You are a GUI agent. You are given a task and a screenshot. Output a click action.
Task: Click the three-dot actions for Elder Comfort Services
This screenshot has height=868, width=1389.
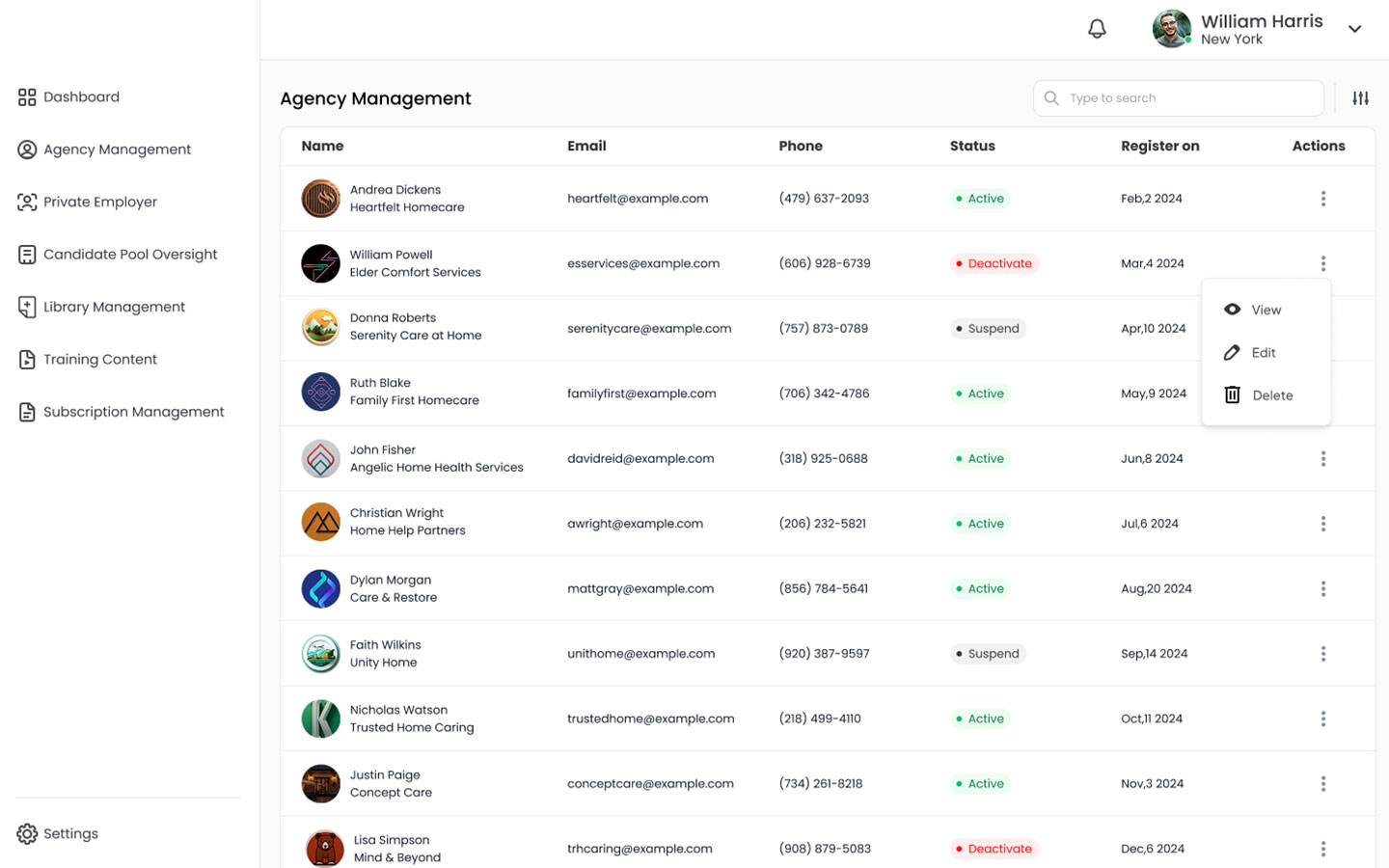(x=1323, y=263)
